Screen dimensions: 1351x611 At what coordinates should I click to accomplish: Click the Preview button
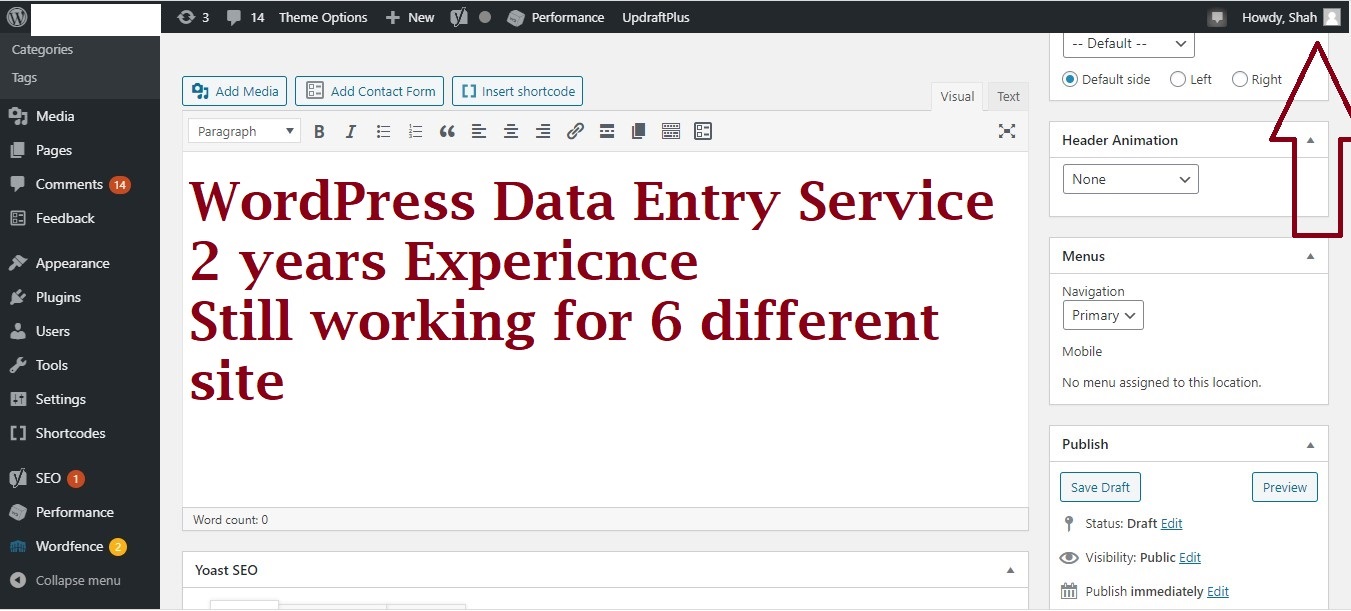pyautogui.click(x=1285, y=487)
